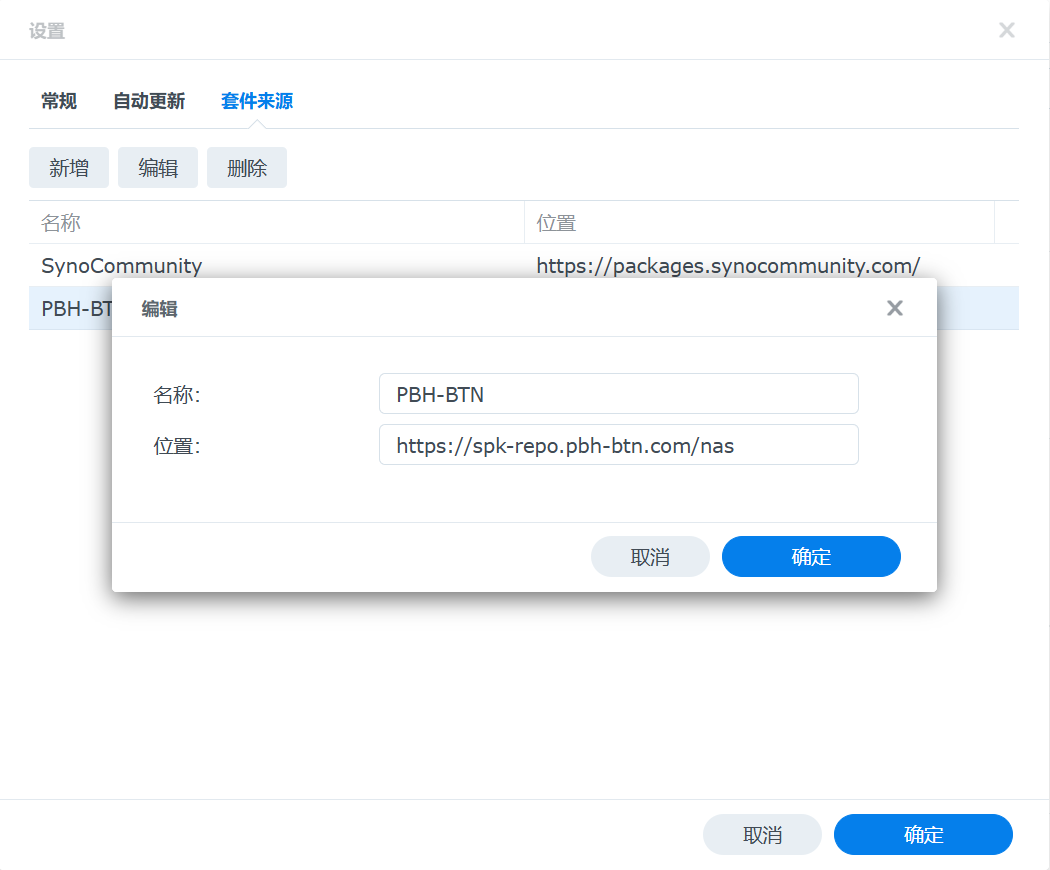Click 取消 at the settings window bottom

coord(762,835)
